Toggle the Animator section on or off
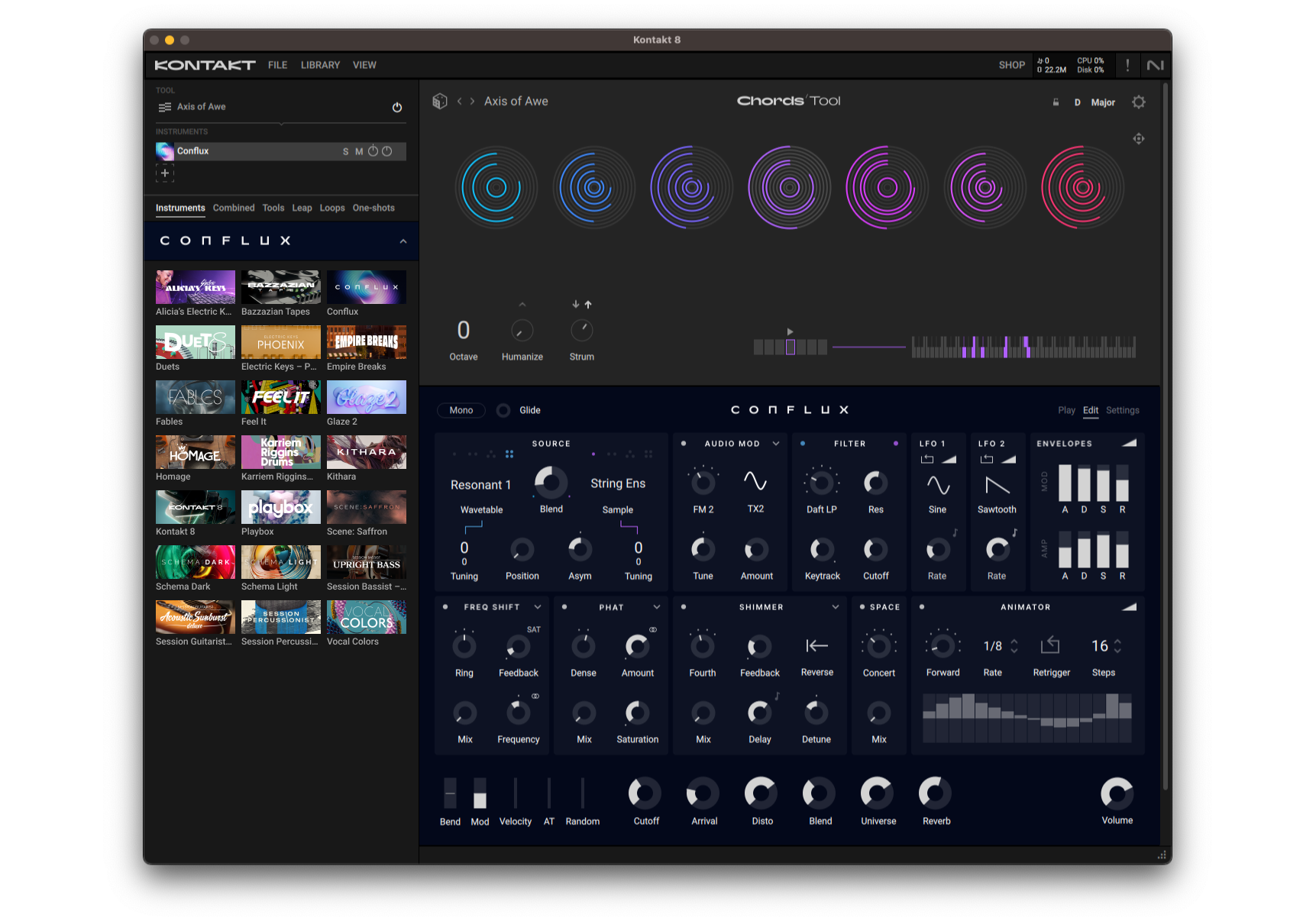Screen dimensions: 1316x921 922,608
